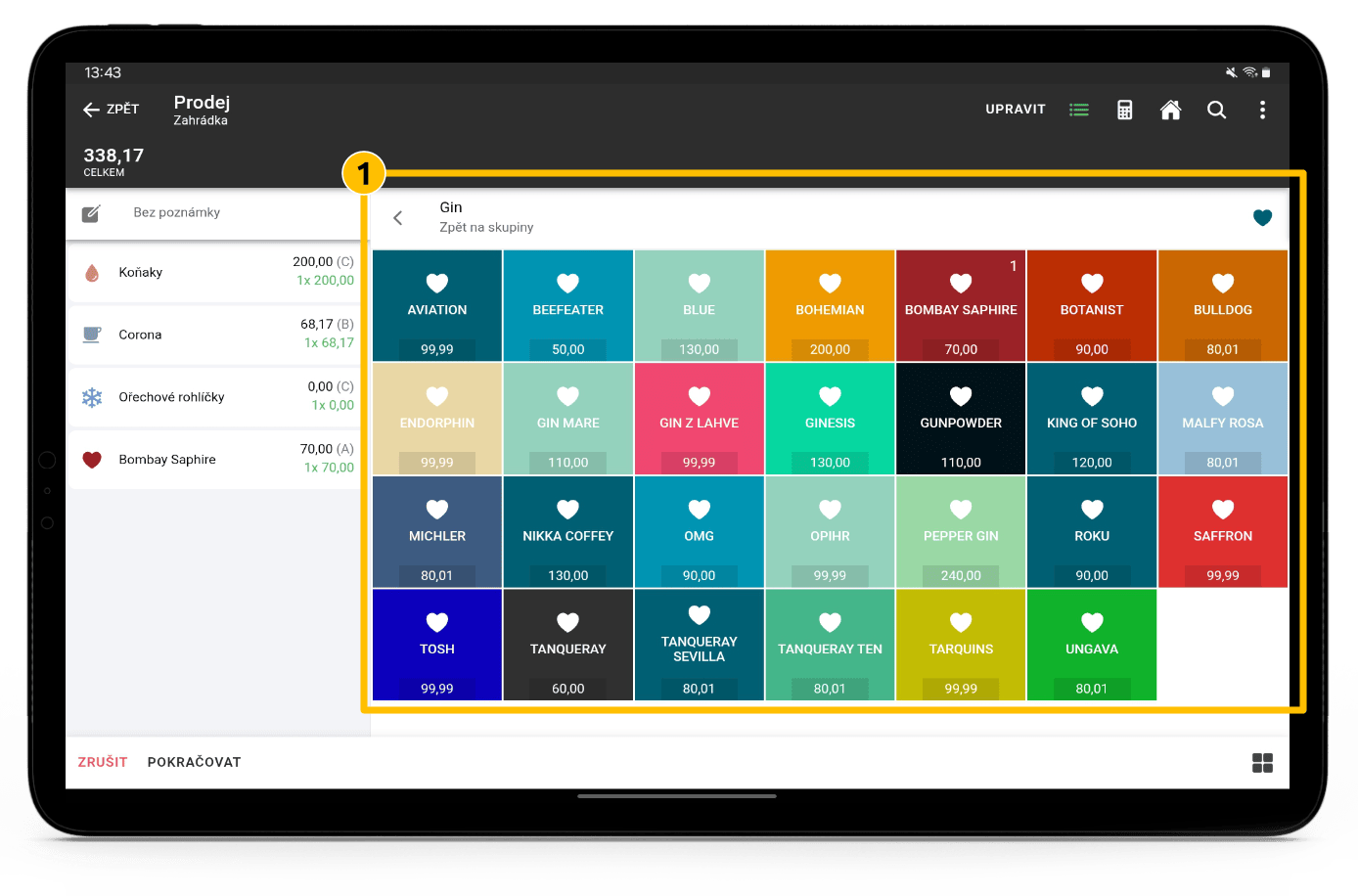This screenshot has height=896, width=1358.
Task: Click the Wi-Fi status icon
Action: click(1249, 72)
